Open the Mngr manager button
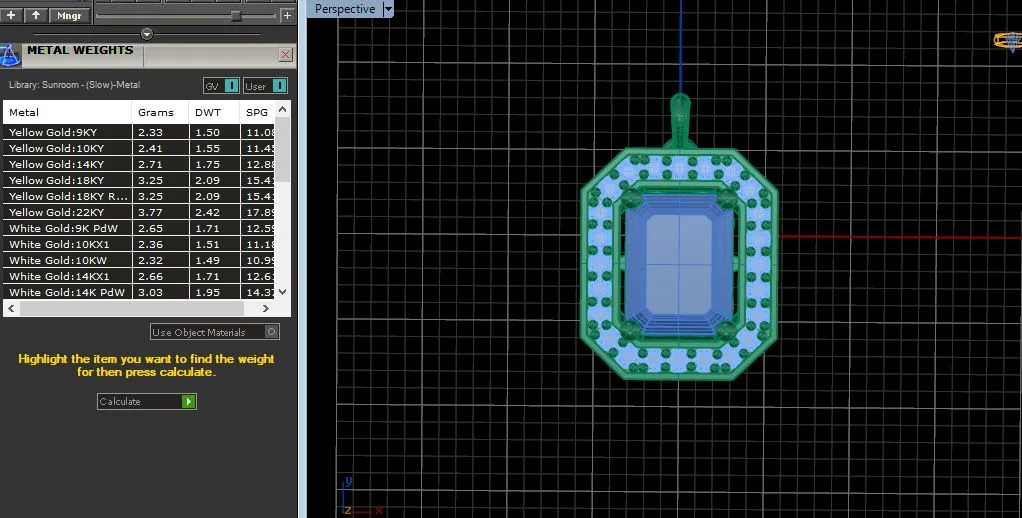The image size is (1022, 518). [69, 15]
